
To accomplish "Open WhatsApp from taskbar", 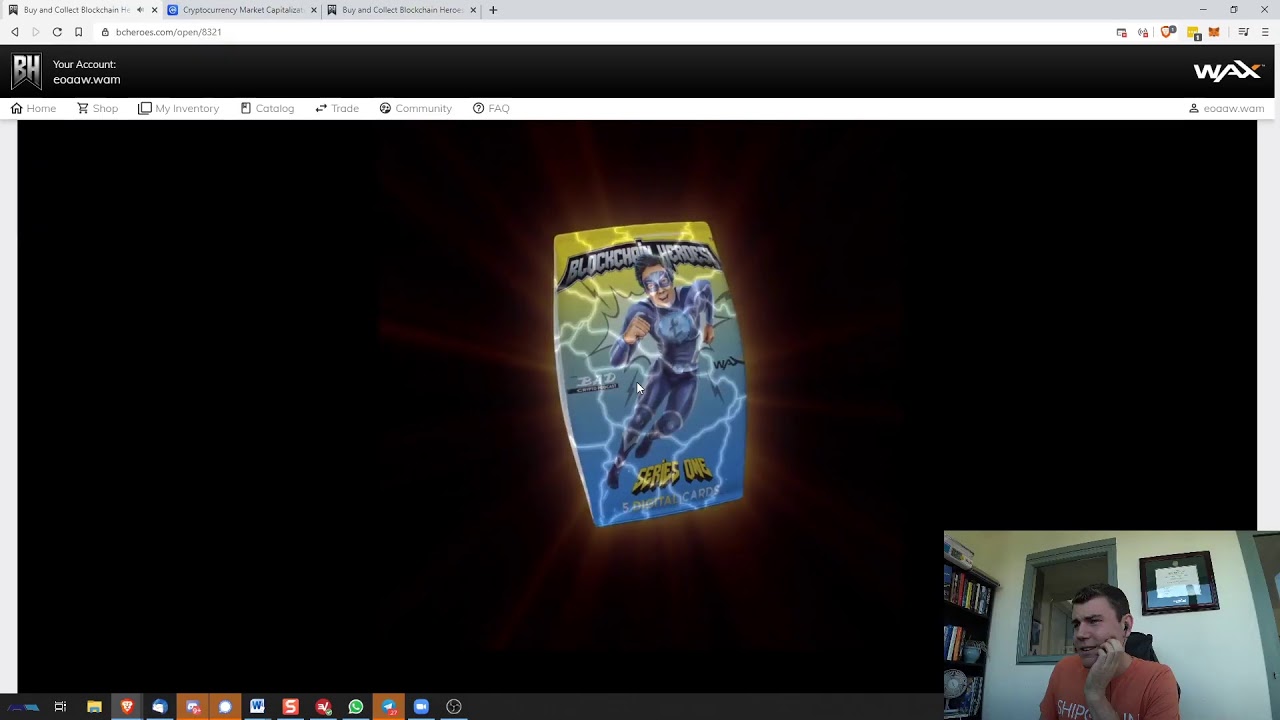I will pos(355,707).
